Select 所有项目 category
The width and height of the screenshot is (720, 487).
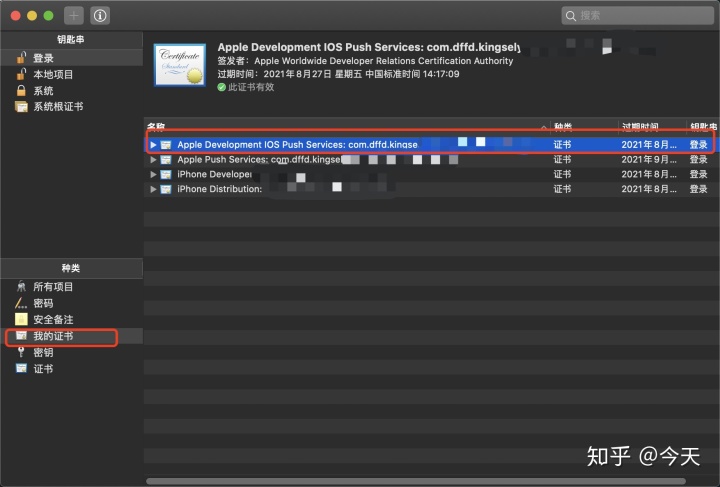(72, 287)
